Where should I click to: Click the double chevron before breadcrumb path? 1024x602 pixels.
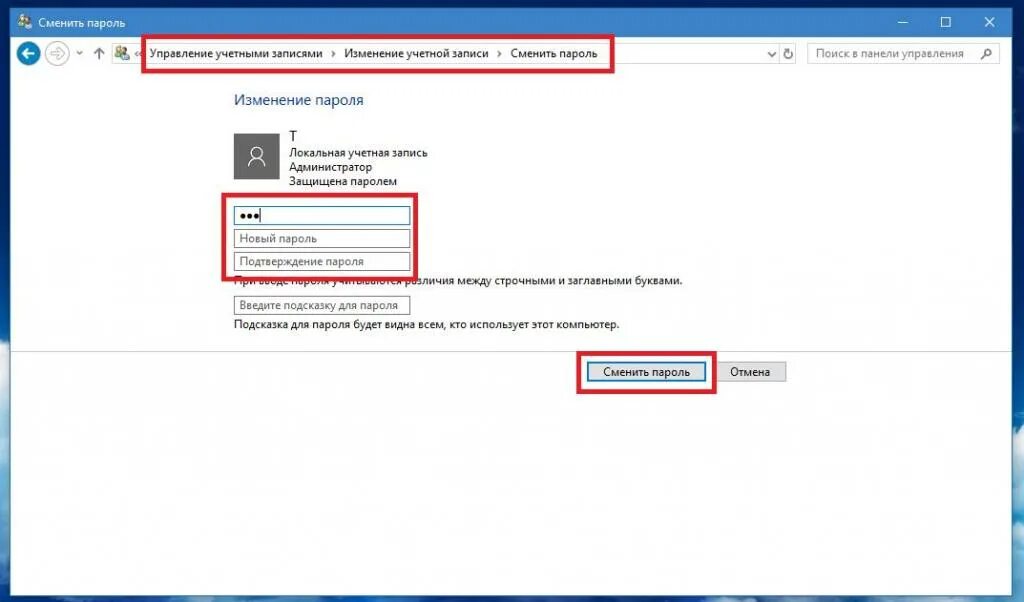[x=138, y=54]
